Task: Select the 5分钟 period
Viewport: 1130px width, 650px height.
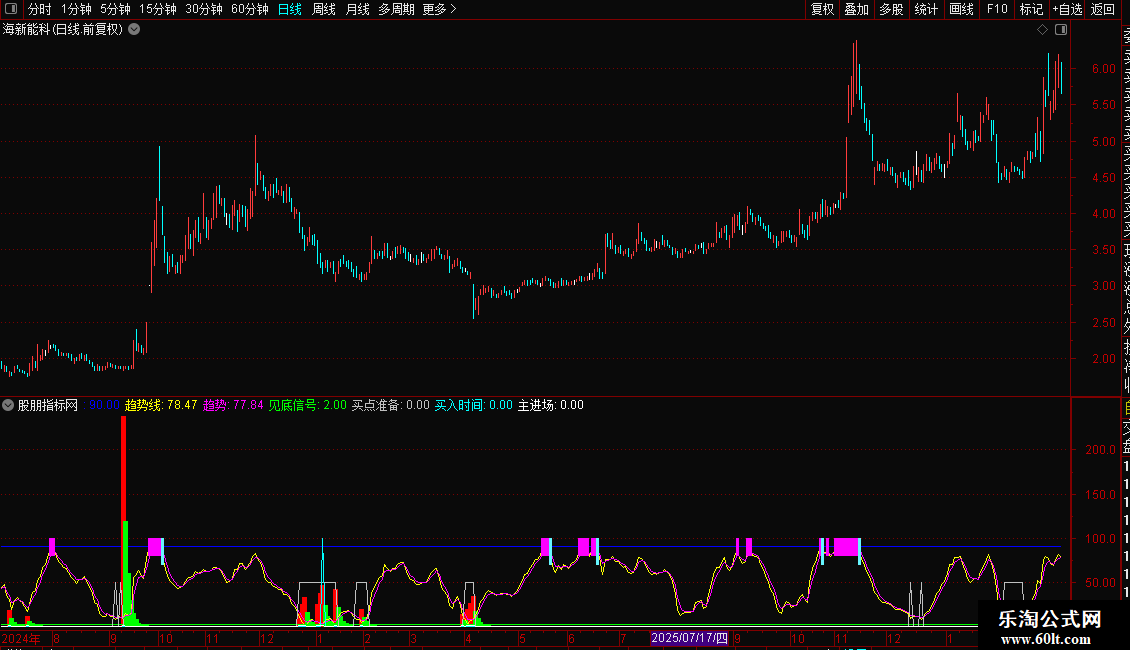Action: [115, 9]
